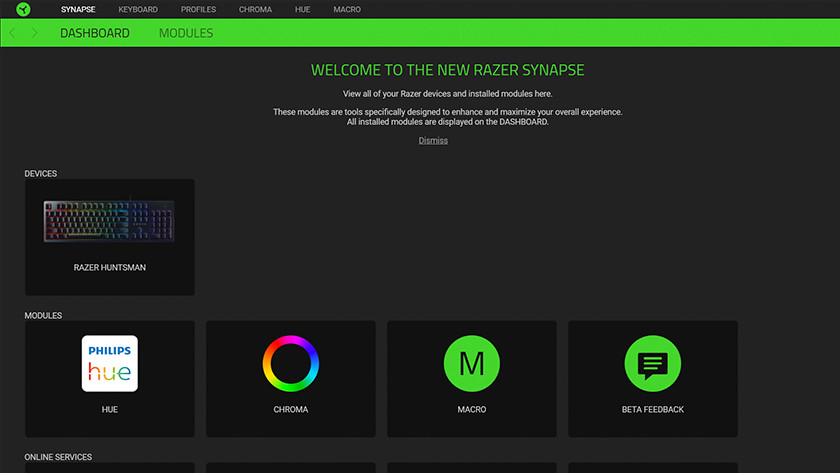
Task: Click the CHROMA module card label
Action: [x=290, y=409]
